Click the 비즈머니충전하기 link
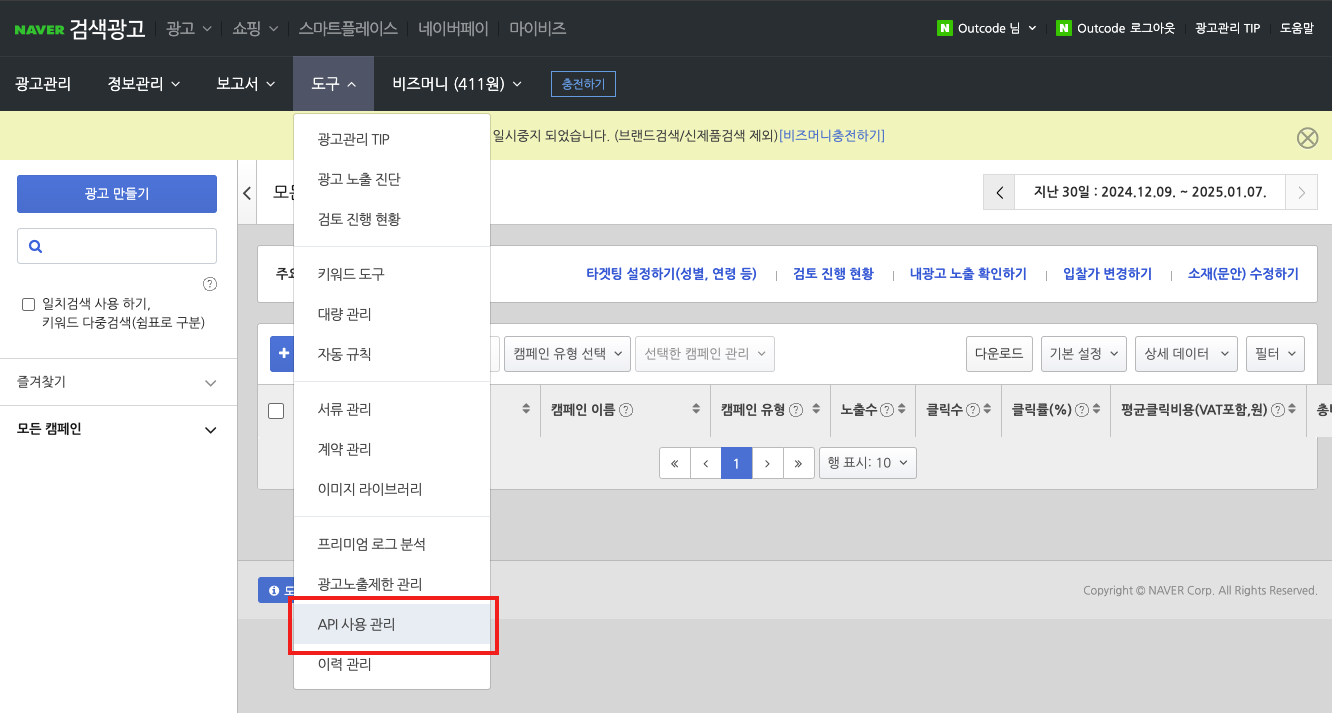 pyautogui.click(x=831, y=135)
